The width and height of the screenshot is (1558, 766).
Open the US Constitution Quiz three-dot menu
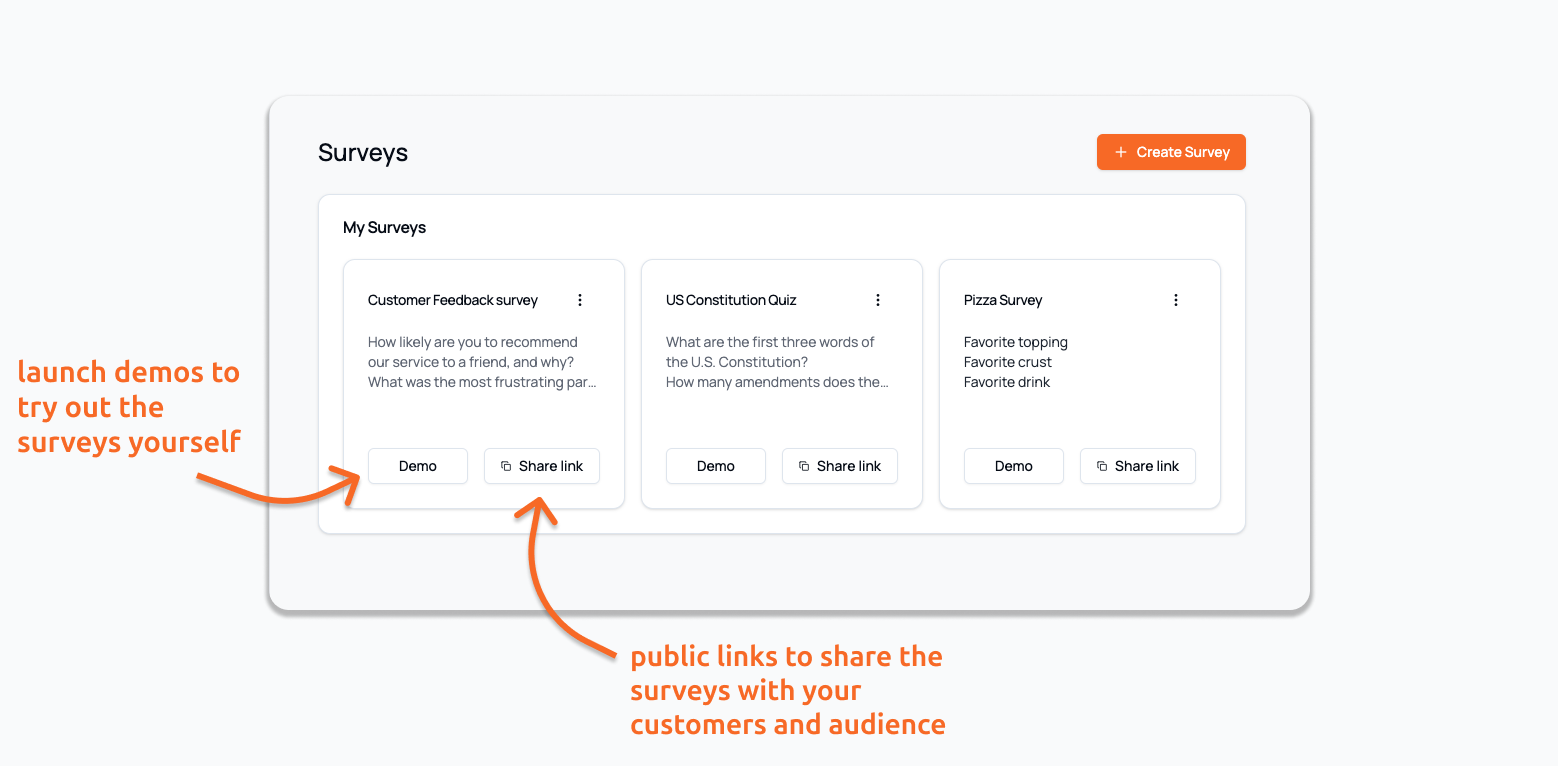coord(878,300)
